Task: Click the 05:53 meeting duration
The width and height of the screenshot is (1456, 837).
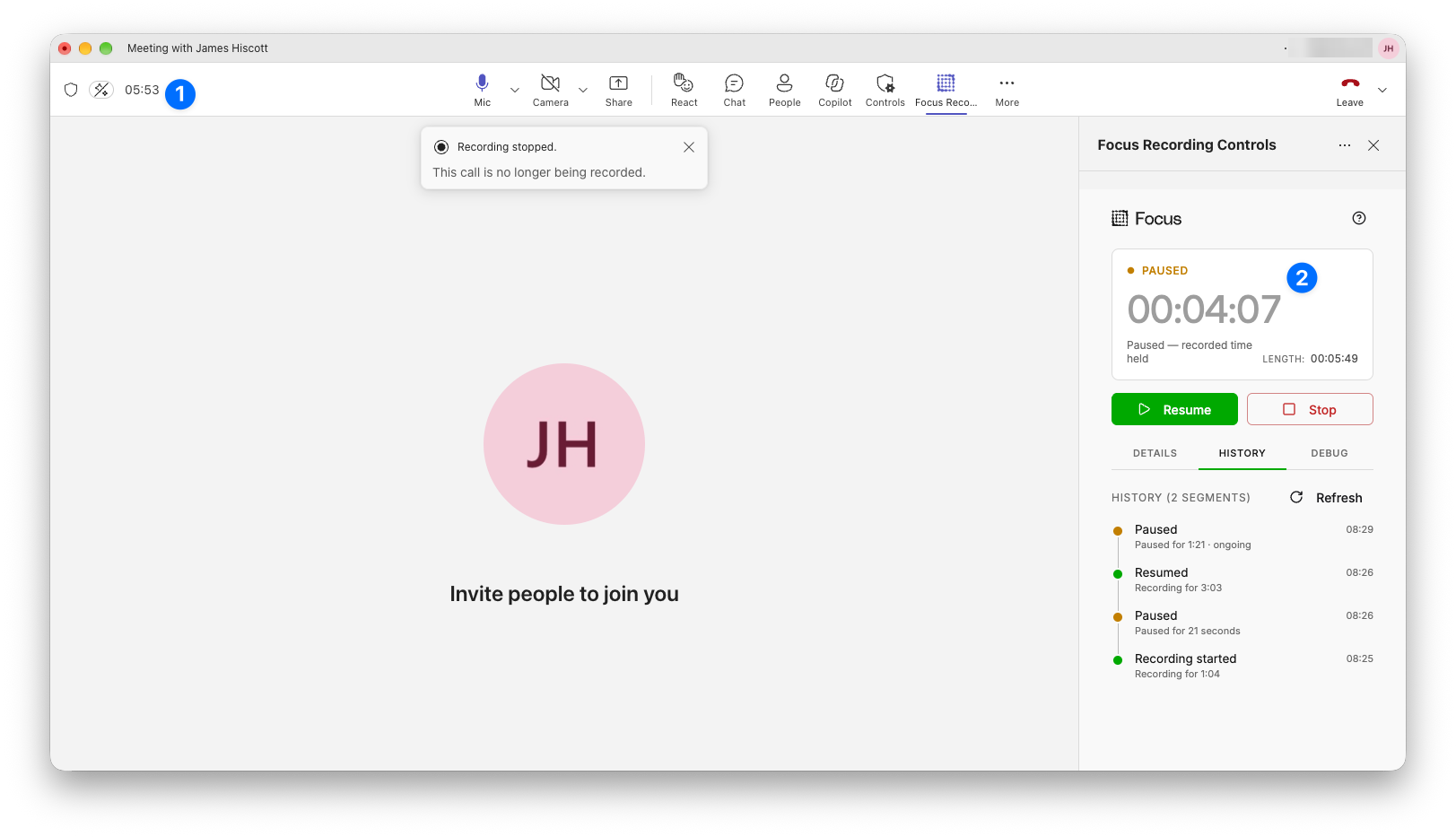Action: (142, 90)
